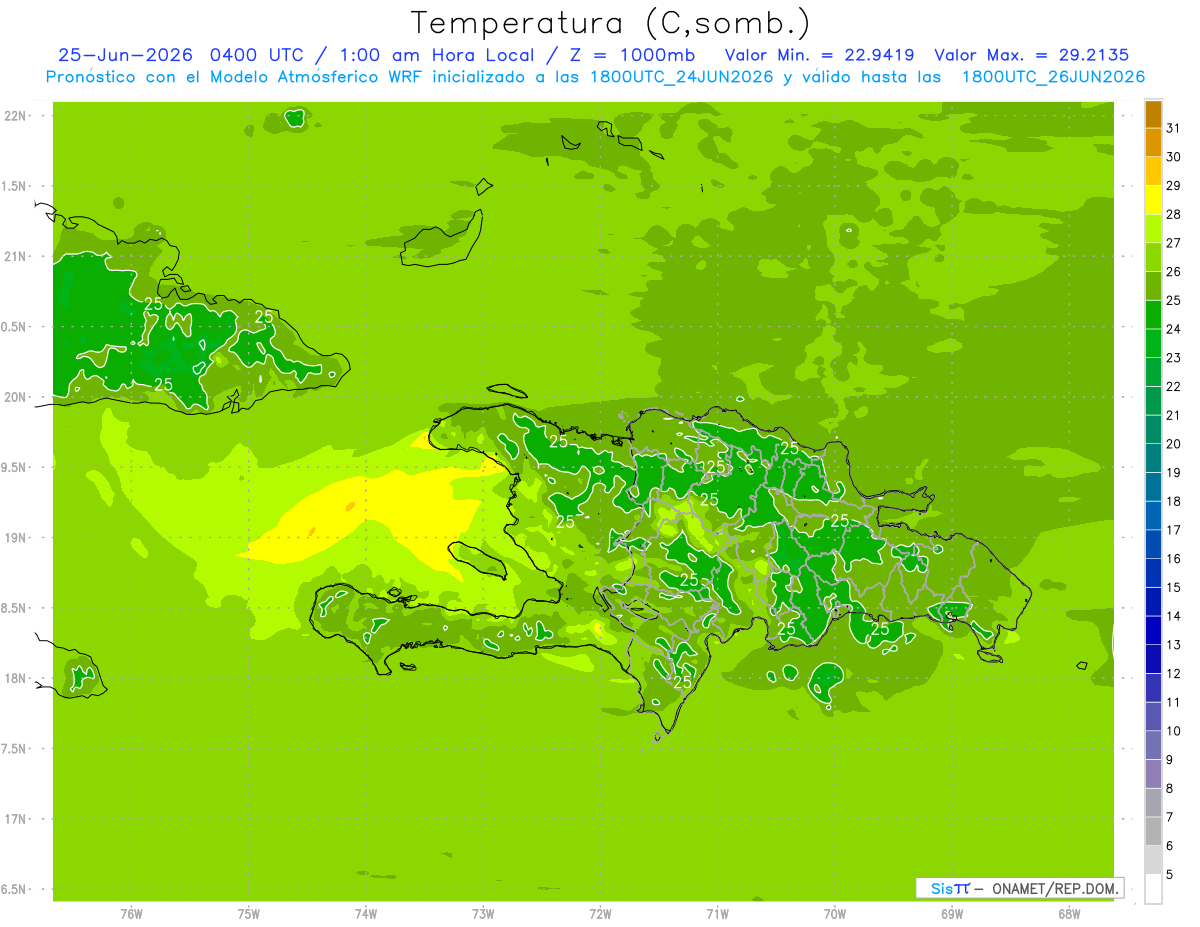Click the legend scale number "31"

[x=1174, y=128]
